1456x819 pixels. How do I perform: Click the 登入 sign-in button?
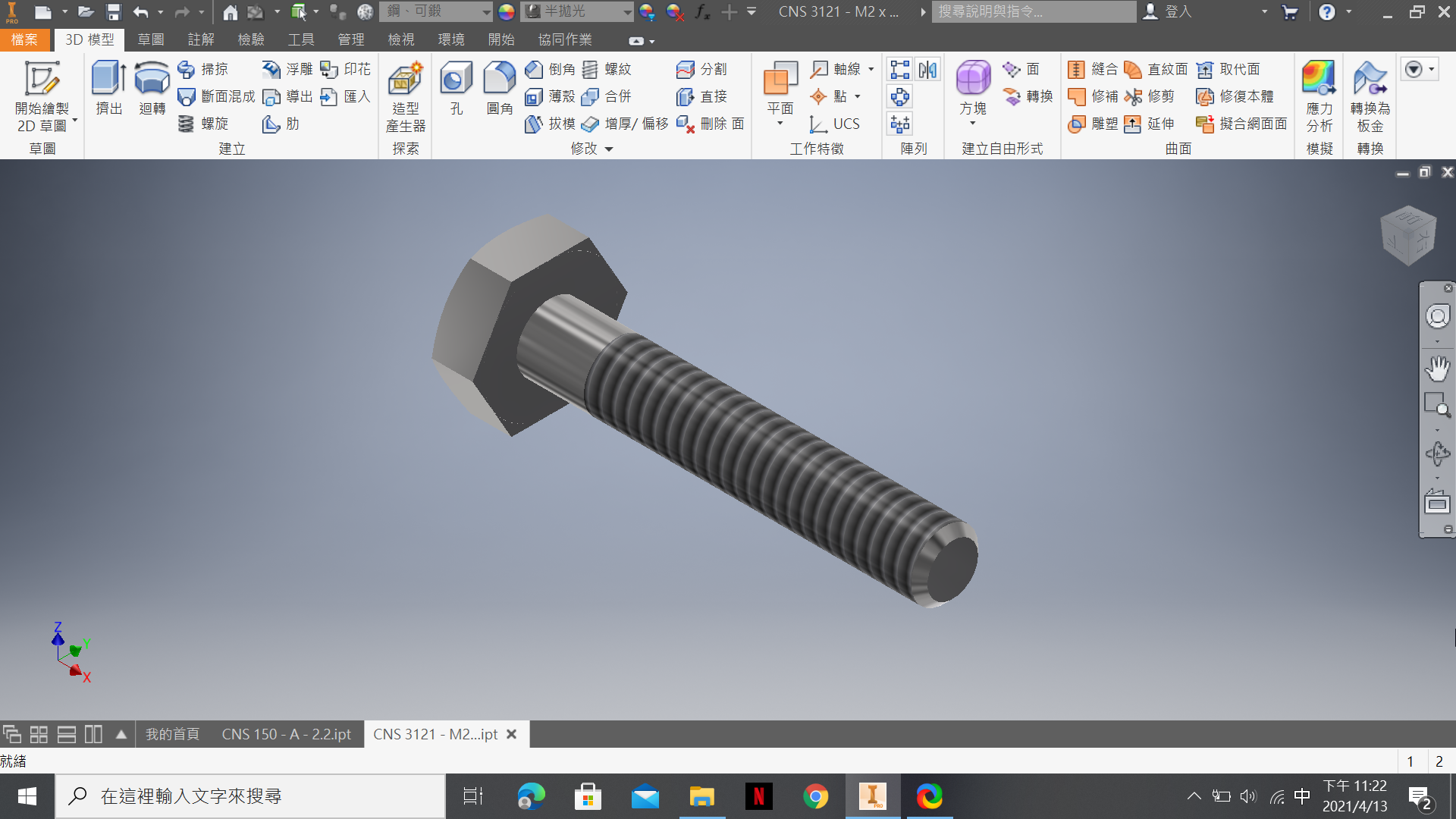[1169, 11]
